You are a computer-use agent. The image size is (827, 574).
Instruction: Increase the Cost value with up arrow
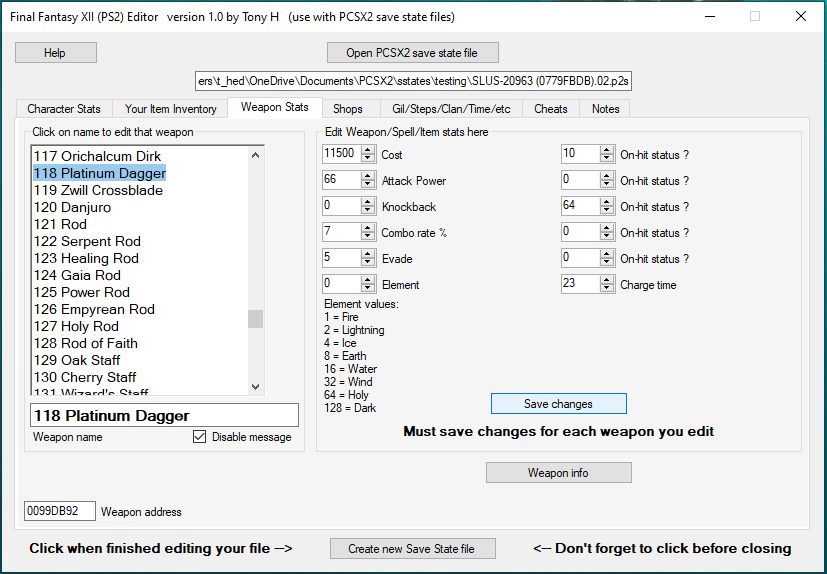click(x=368, y=150)
